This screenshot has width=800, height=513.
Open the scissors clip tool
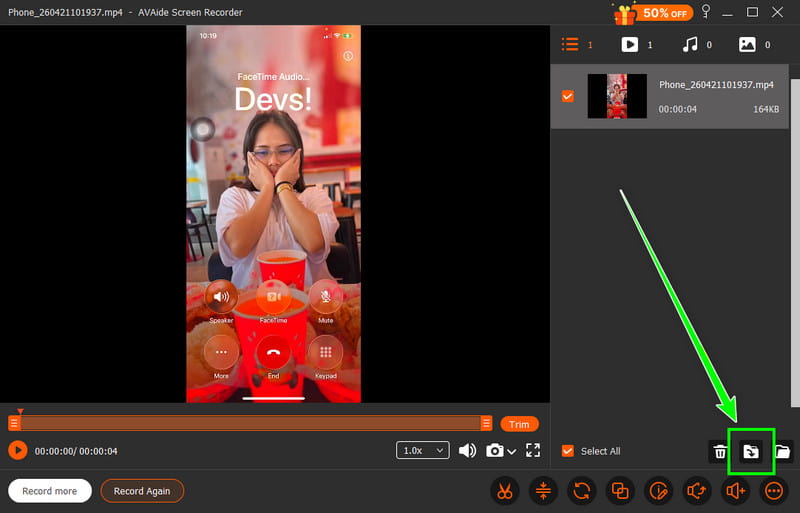click(505, 491)
